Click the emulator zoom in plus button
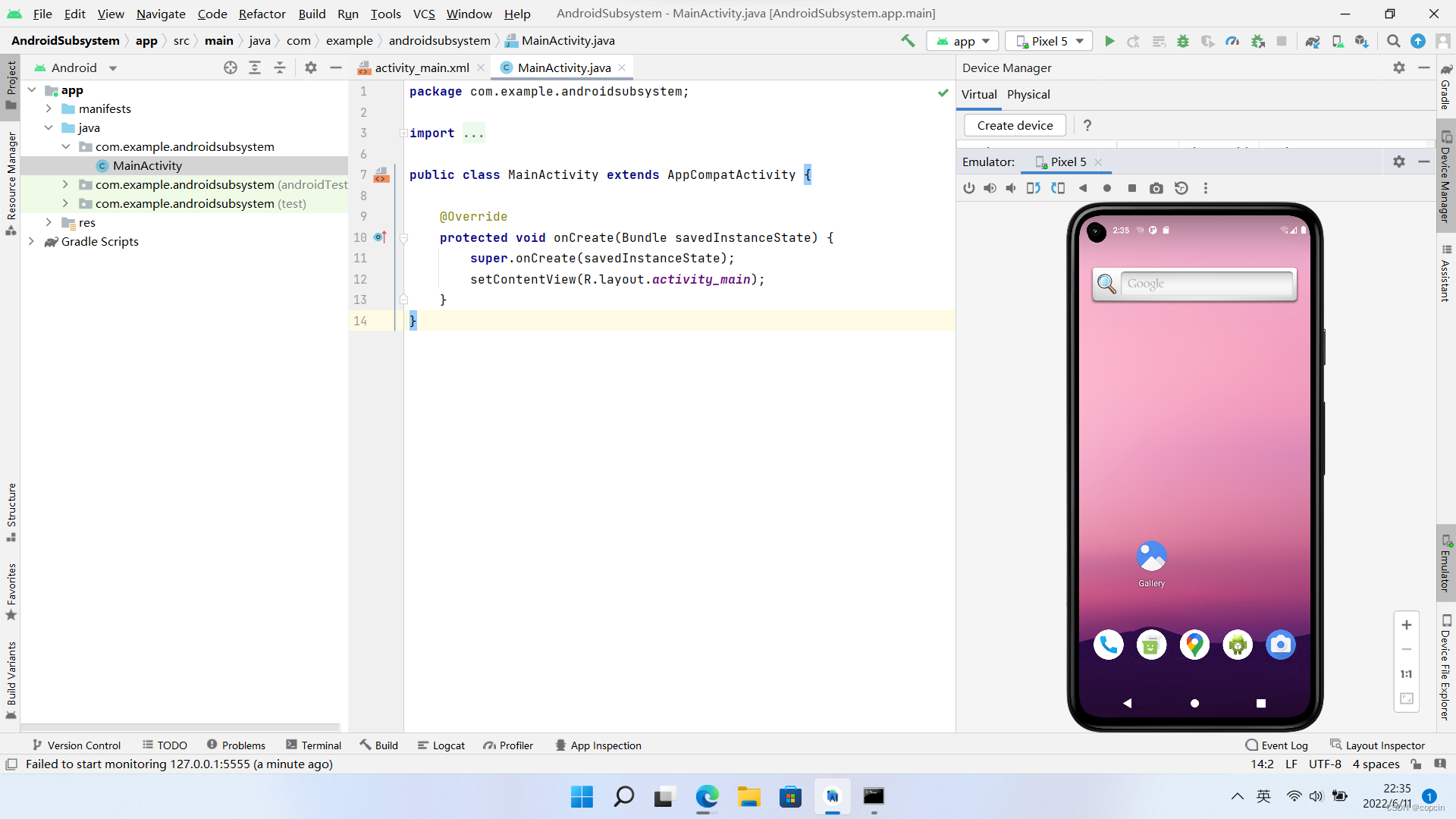Screen dimensions: 1456x819 tap(1407, 625)
